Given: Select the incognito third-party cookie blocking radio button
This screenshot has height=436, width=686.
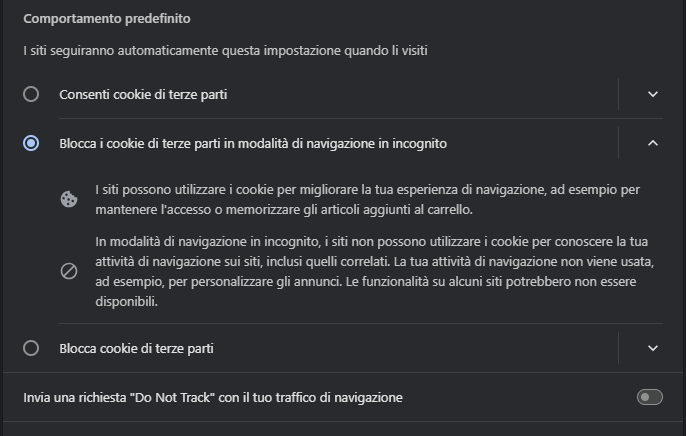Looking at the screenshot, I should [31, 143].
